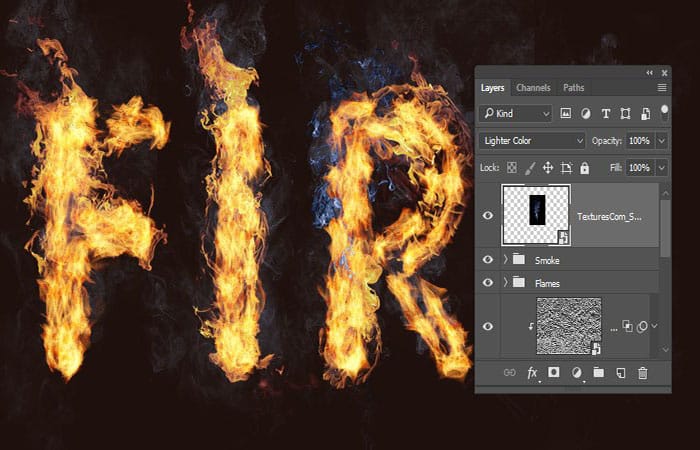Create new fill or adjustment layer
Screen dimensions: 700x450
click(577, 372)
